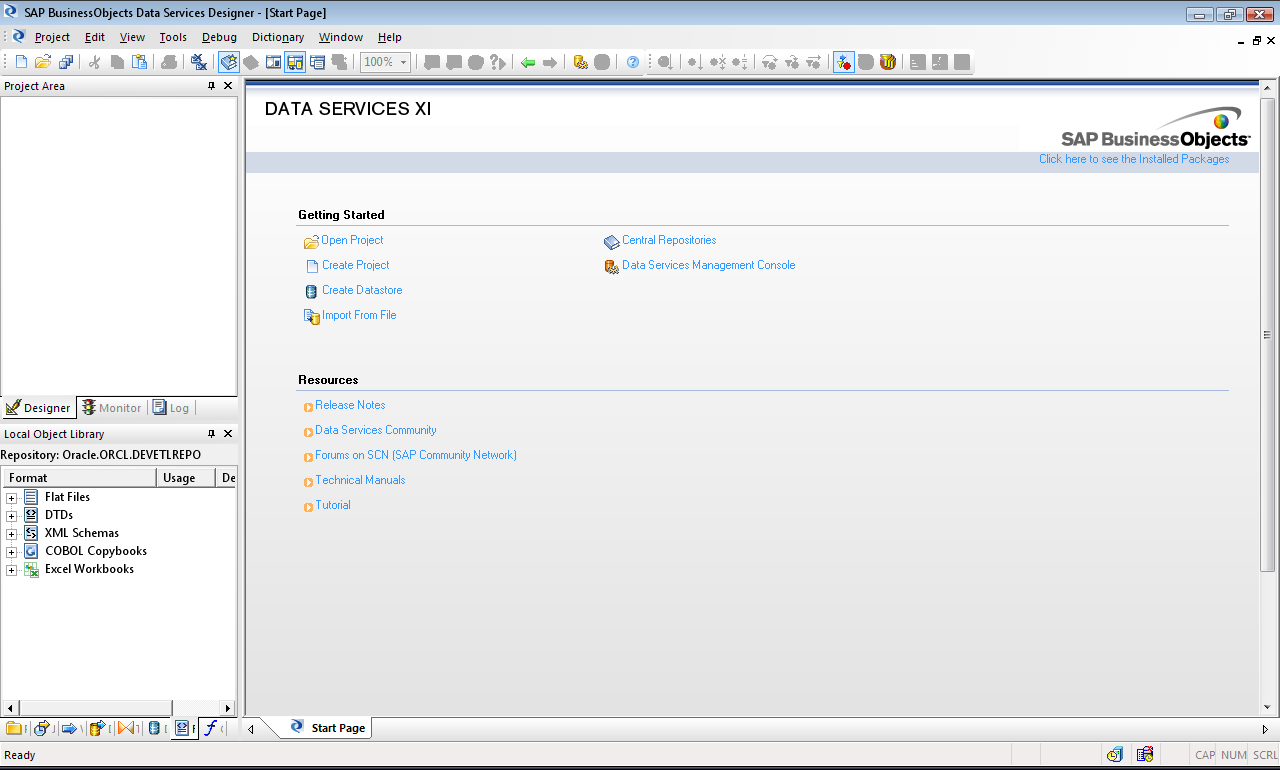Click the Save All toolbar icon
The height and width of the screenshot is (770, 1280).
pos(66,62)
